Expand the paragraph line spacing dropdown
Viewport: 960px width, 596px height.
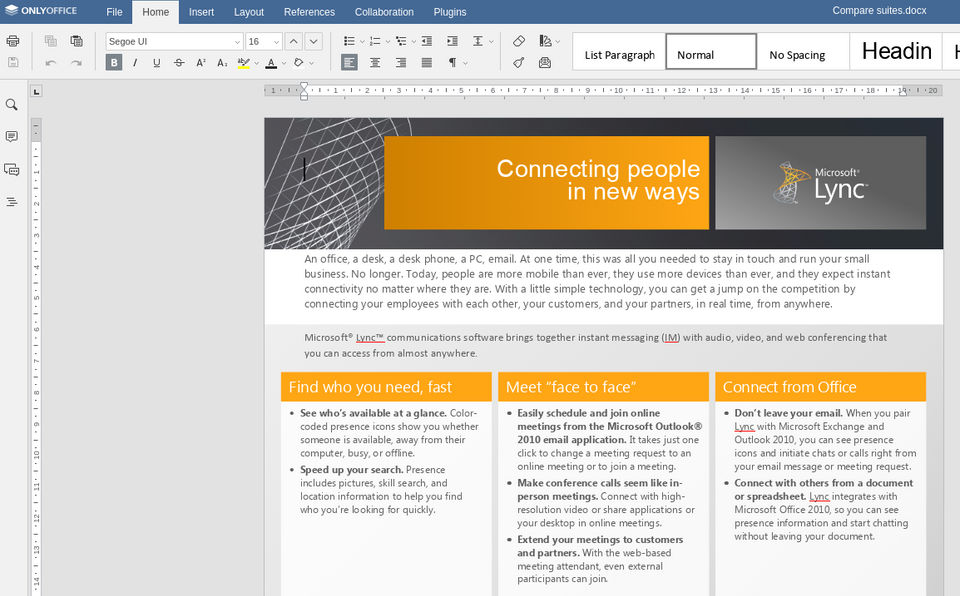click(x=482, y=41)
